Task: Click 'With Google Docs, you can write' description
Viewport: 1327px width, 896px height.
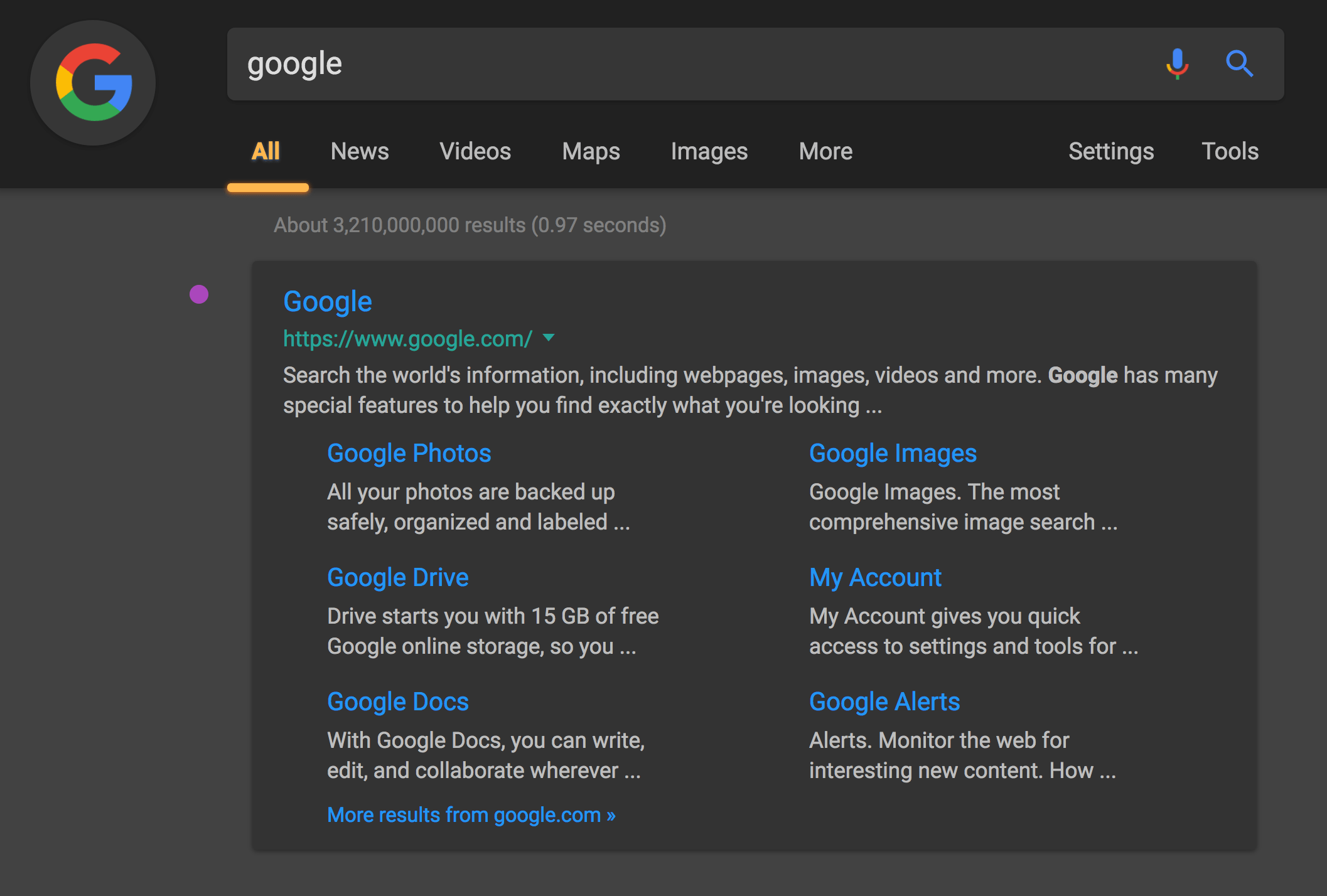Action: pyautogui.click(x=486, y=755)
